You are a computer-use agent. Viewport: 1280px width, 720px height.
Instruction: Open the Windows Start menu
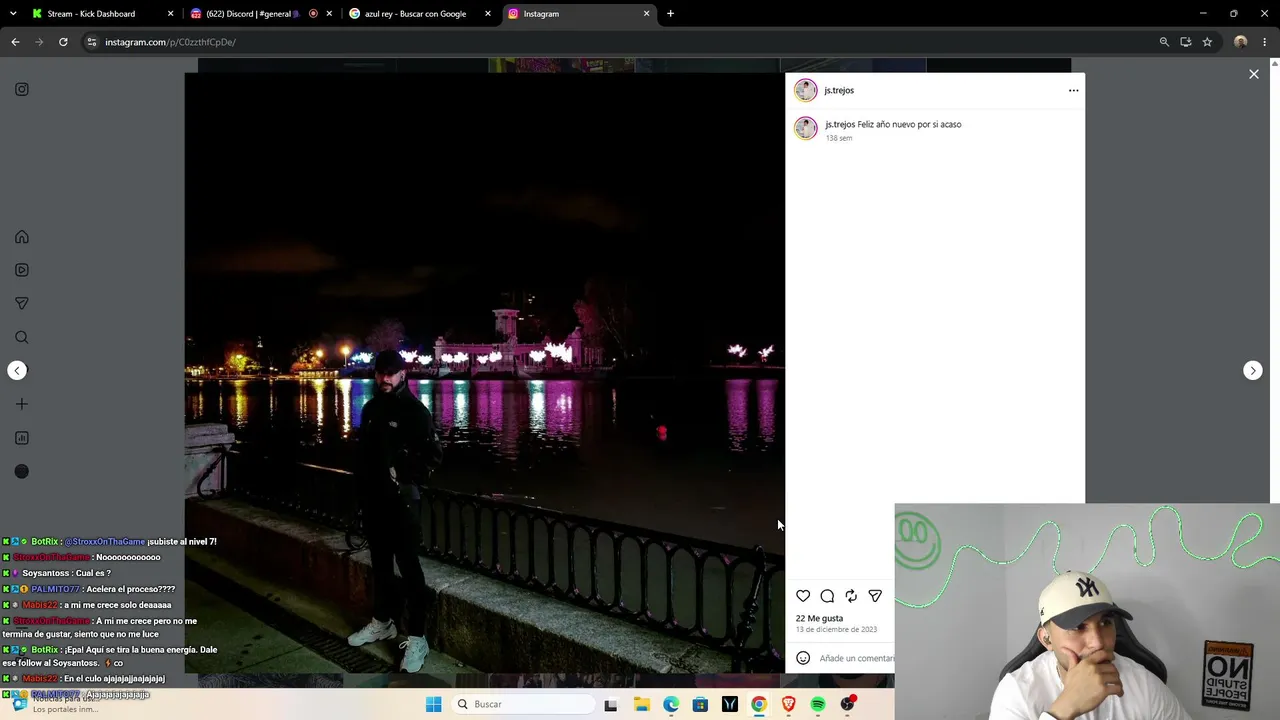pos(433,704)
